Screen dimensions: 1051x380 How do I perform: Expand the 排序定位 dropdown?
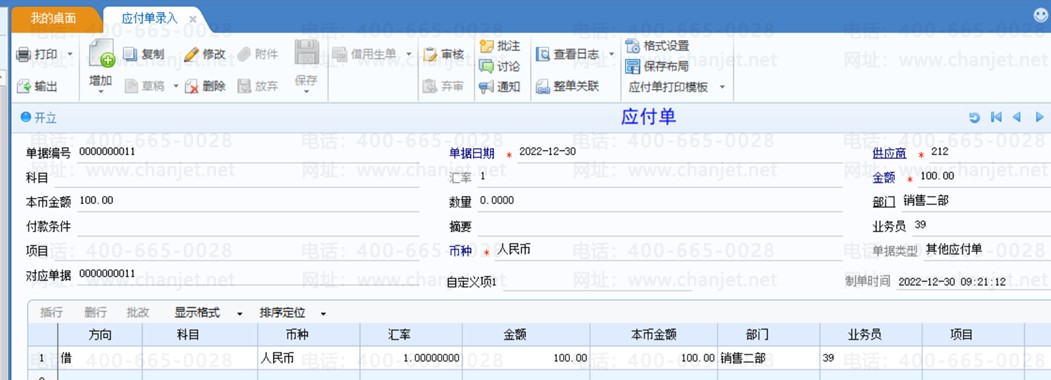323,313
